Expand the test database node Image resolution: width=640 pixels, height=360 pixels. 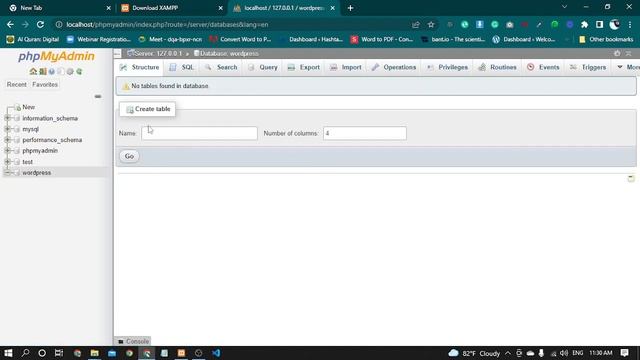coord(7,162)
